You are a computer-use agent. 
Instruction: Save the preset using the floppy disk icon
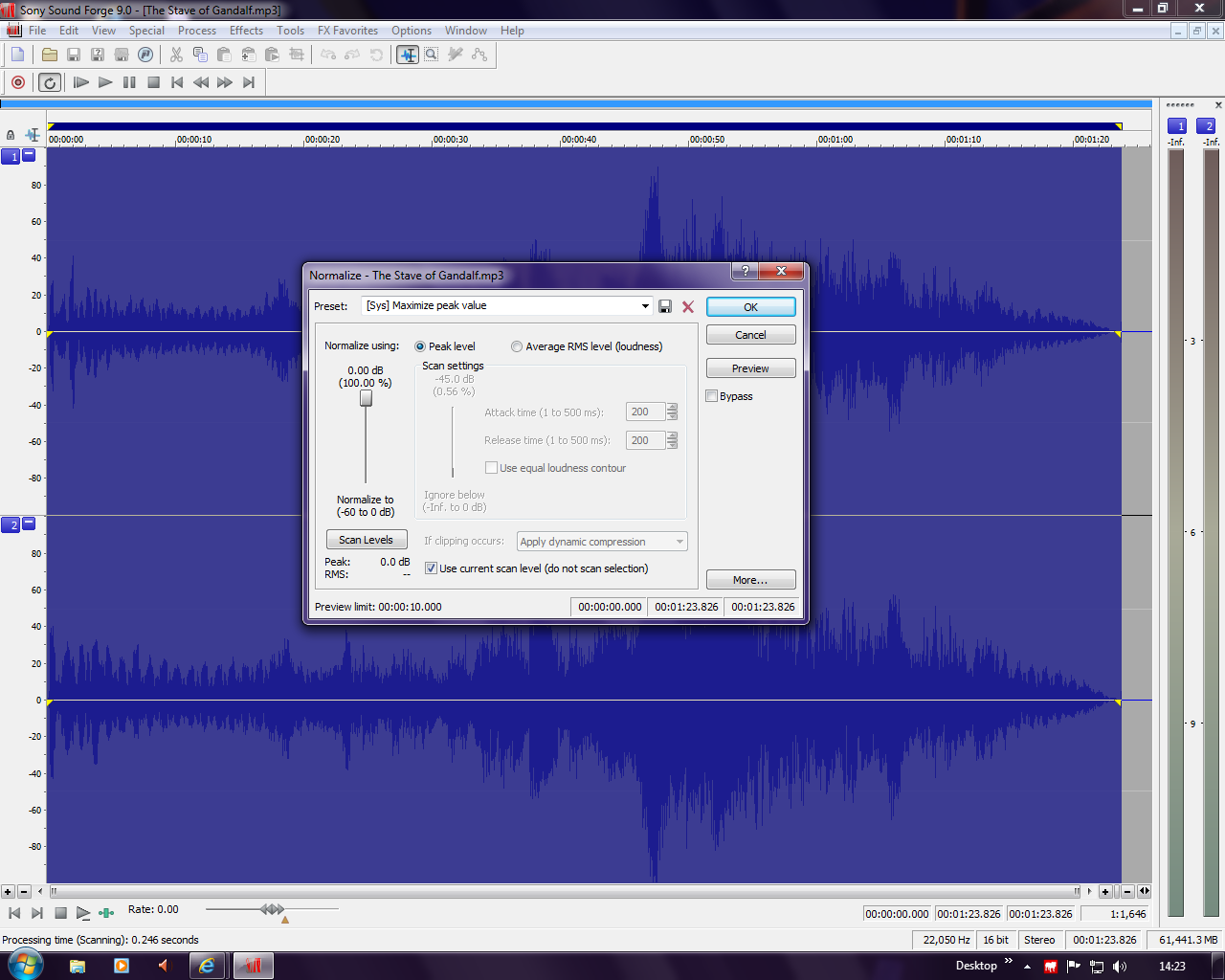[x=665, y=306]
